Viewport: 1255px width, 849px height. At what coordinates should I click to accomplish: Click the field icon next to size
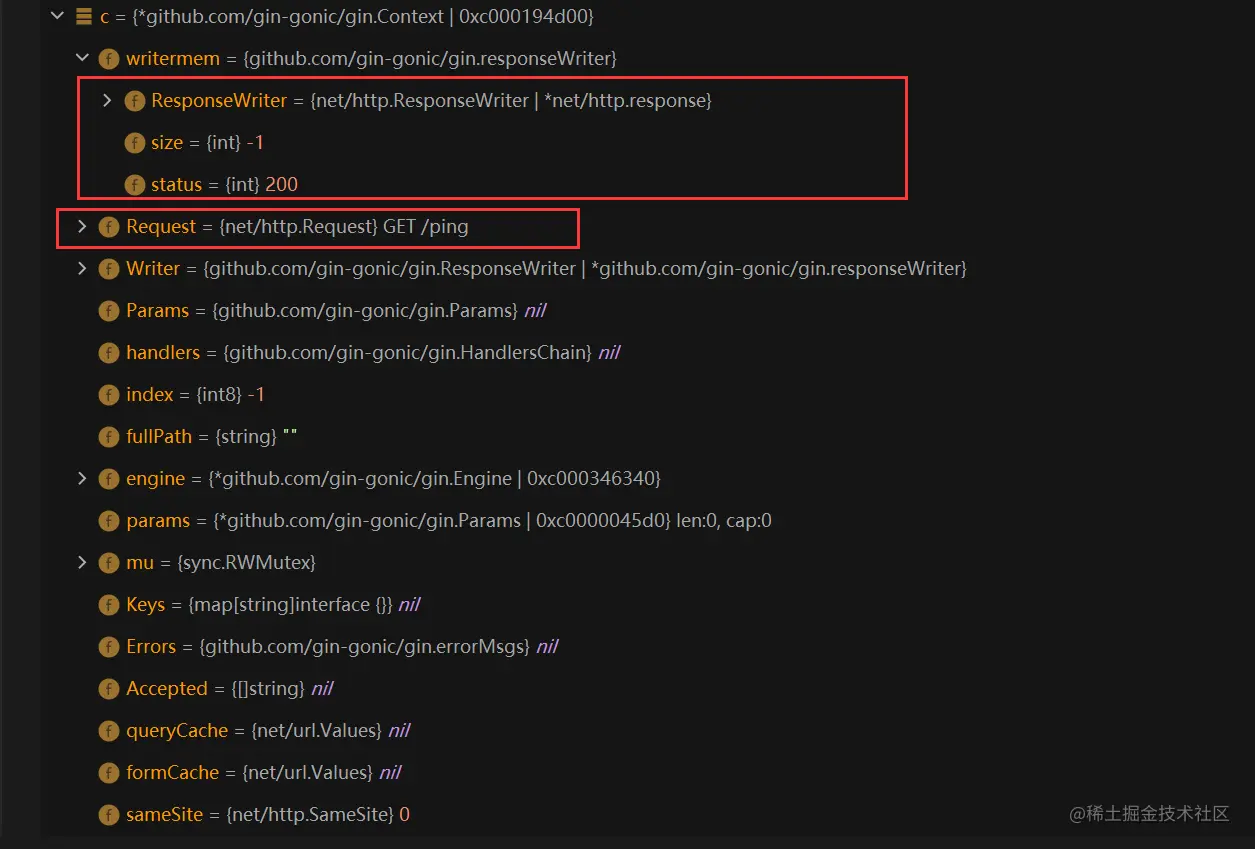(134, 143)
